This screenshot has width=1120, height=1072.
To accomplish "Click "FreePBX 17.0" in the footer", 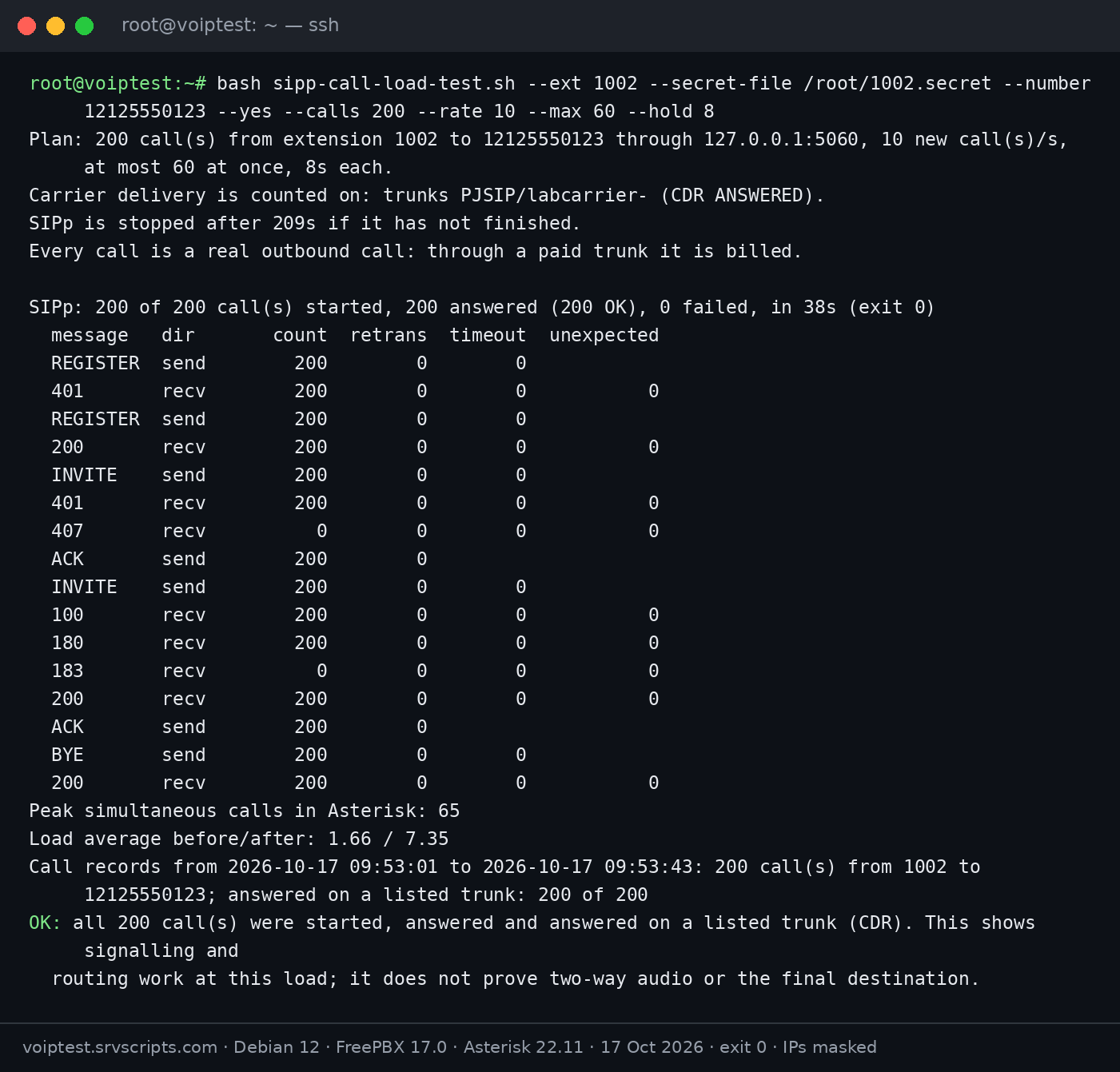I will tap(391, 1047).
